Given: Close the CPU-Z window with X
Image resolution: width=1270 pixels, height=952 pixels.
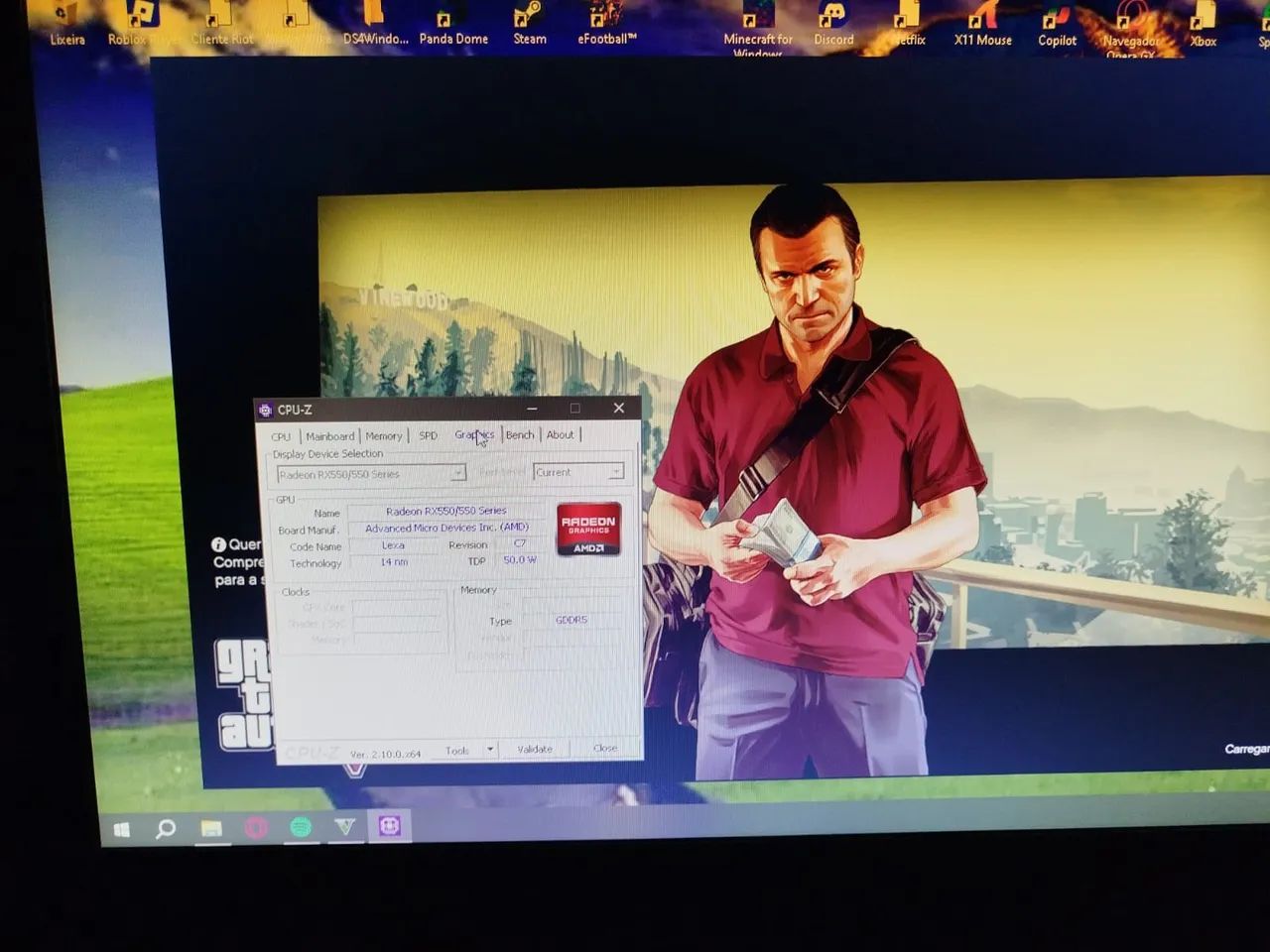Looking at the screenshot, I should (x=618, y=408).
